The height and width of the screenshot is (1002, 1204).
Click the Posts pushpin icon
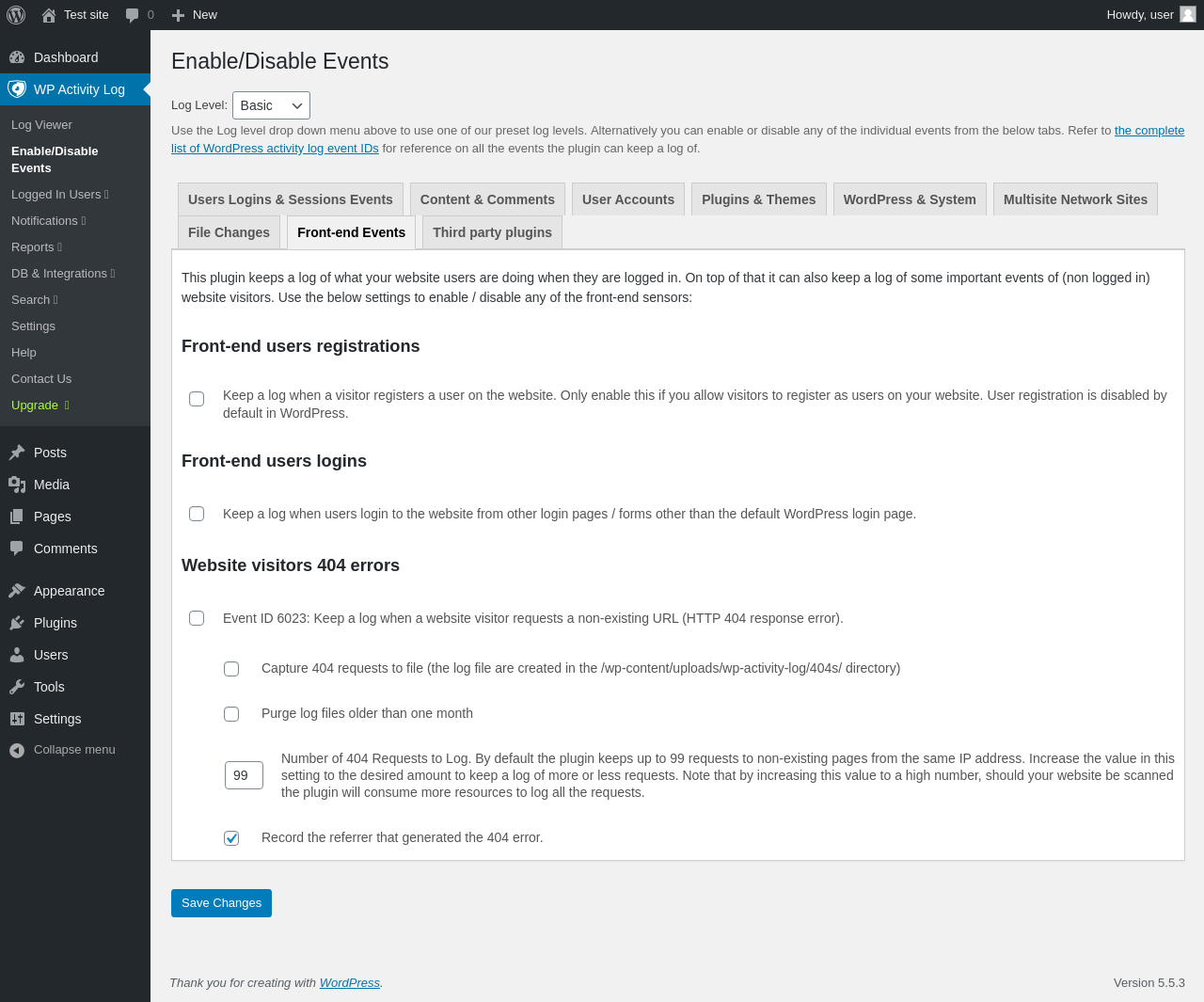[17, 453]
